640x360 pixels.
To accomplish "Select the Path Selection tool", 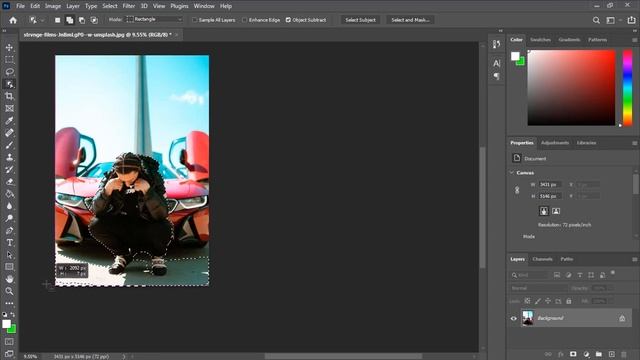I will coord(9,255).
